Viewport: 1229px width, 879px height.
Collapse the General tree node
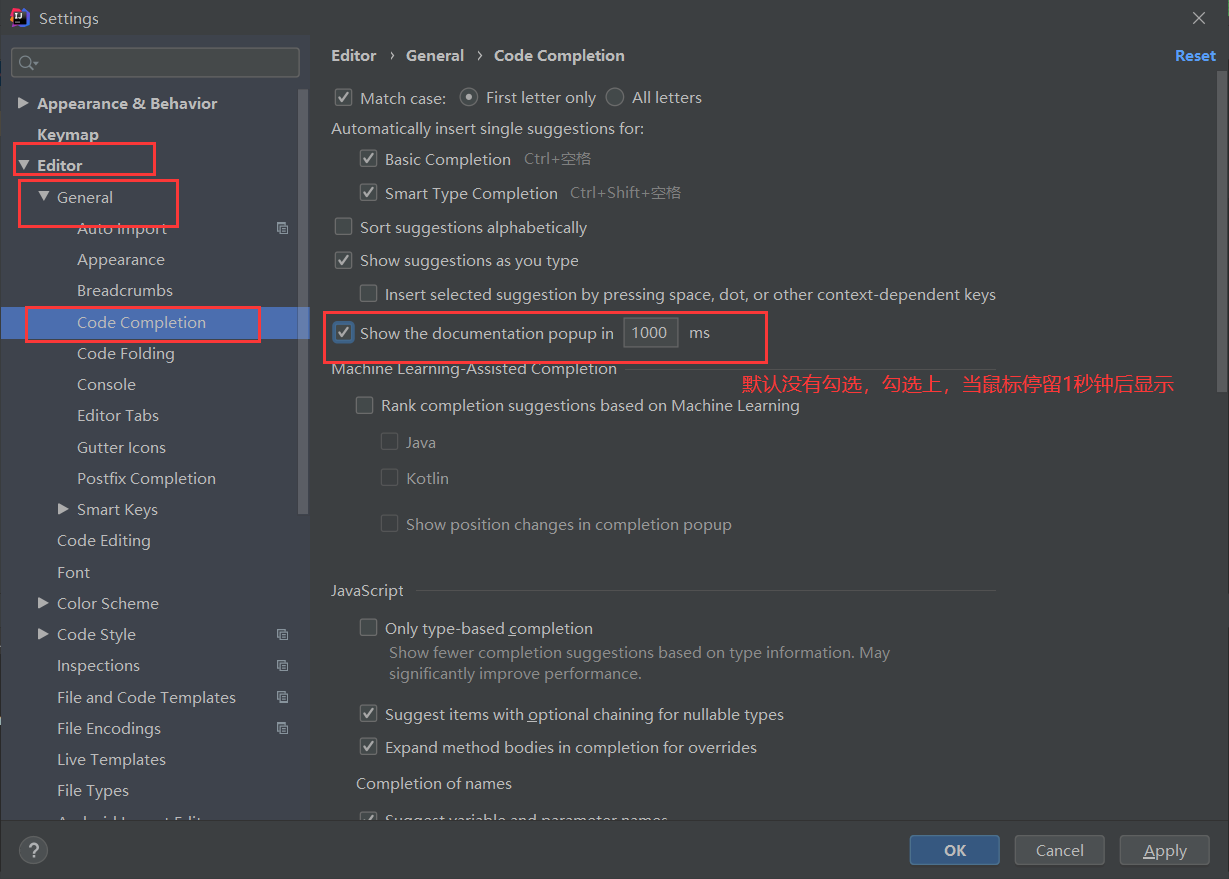(x=43, y=197)
